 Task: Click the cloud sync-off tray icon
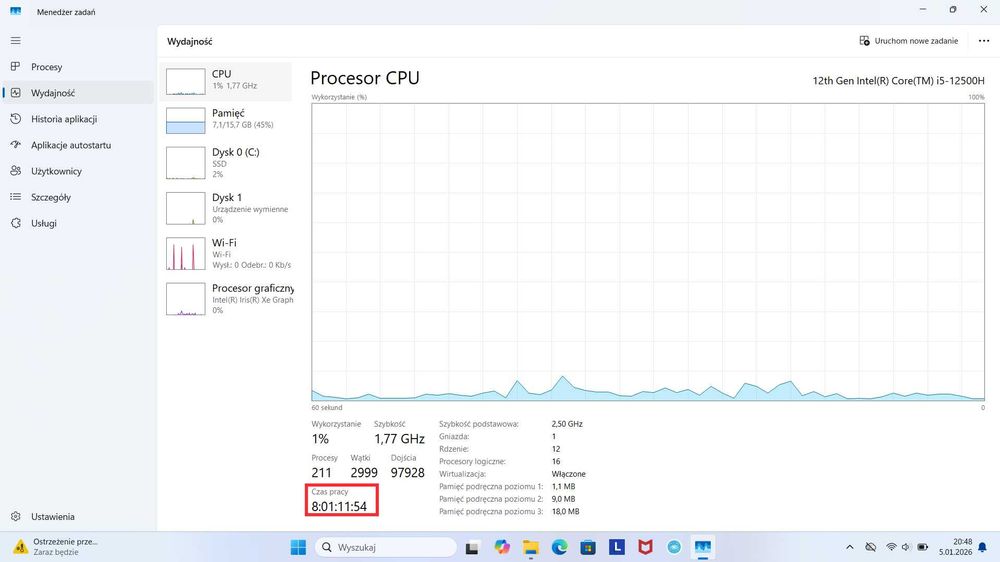(871, 547)
